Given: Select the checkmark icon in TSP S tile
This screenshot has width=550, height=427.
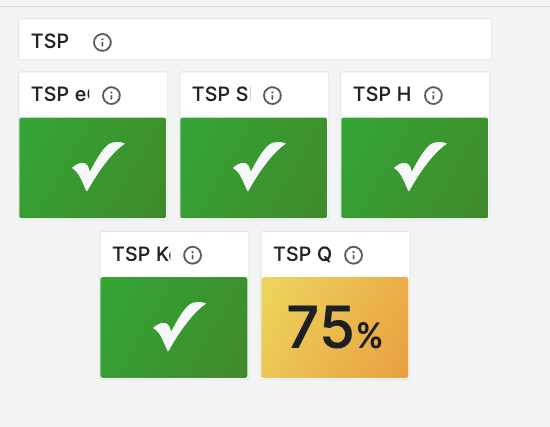Looking at the screenshot, I should click(x=259, y=166).
